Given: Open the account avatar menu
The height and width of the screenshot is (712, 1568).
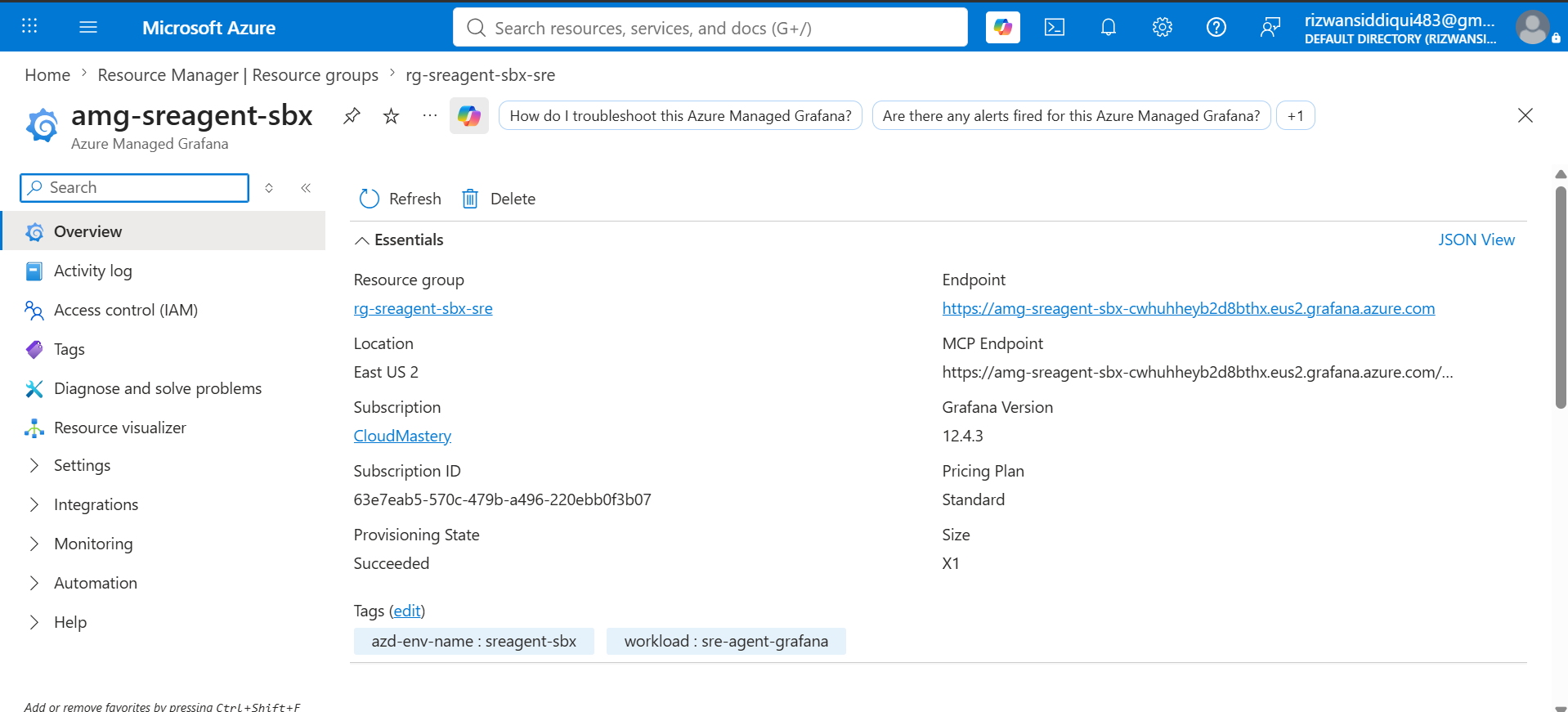Looking at the screenshot, I should point(1533,27).
